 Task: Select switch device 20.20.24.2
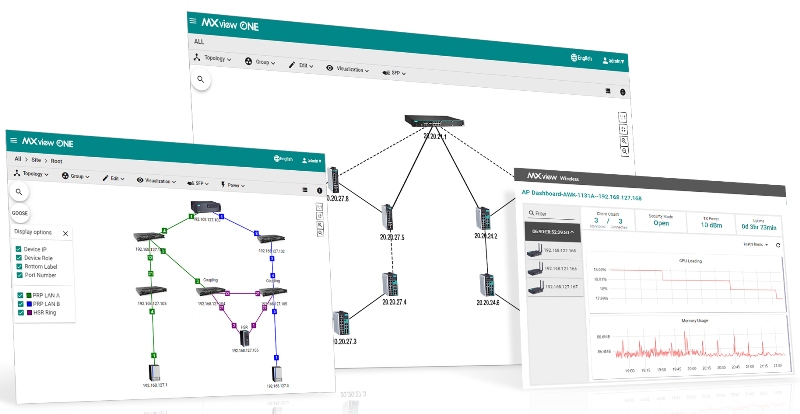tap(484, 218)
